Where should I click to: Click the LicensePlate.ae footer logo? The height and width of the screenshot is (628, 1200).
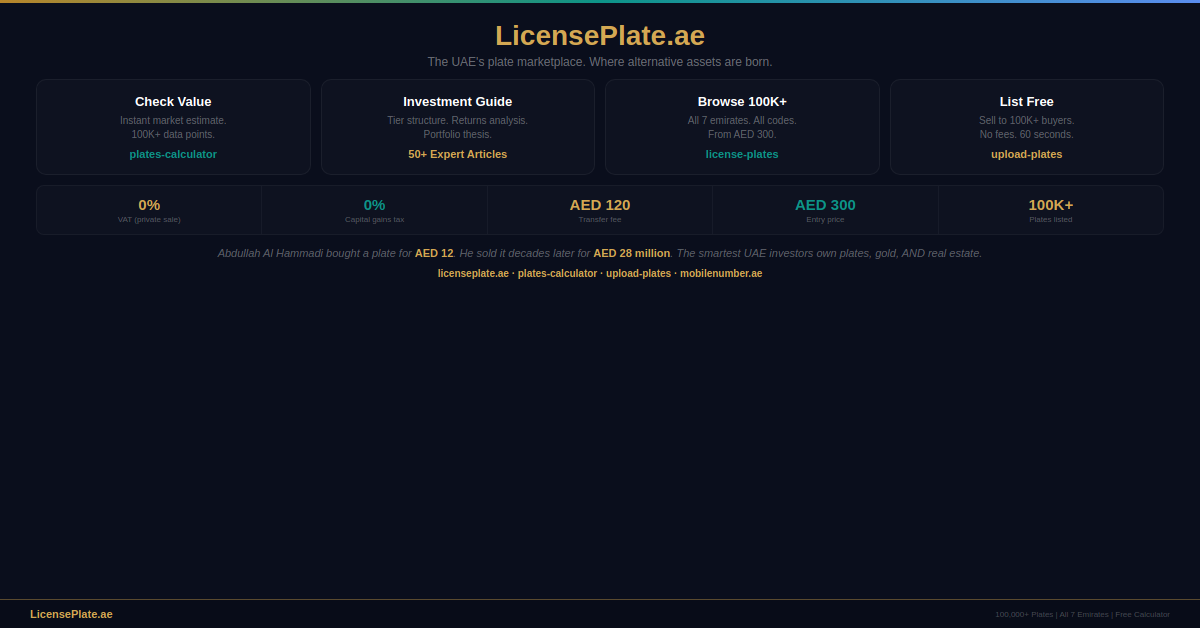pos(71,614)
